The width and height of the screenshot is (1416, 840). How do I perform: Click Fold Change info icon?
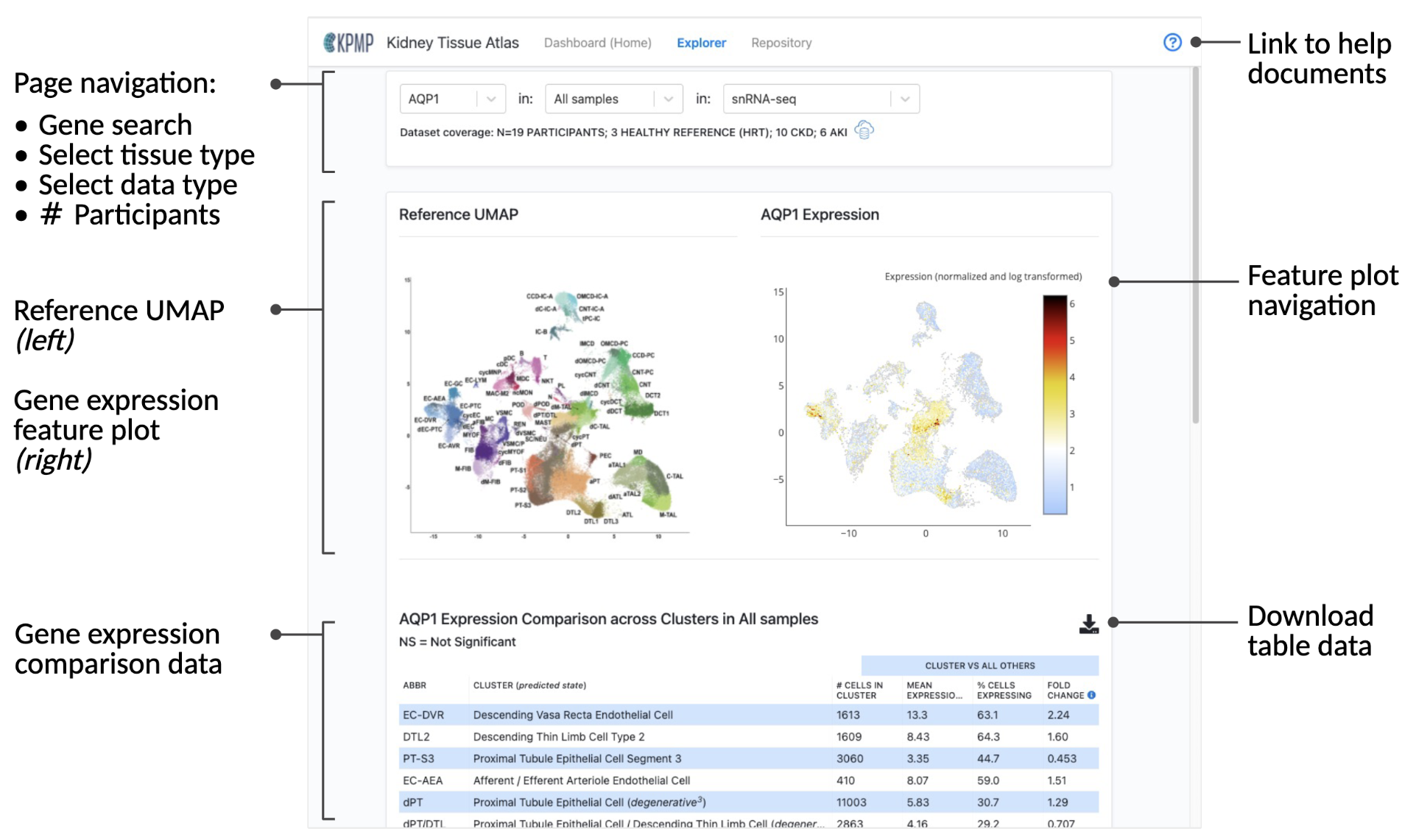click(x=1091, y=695)
